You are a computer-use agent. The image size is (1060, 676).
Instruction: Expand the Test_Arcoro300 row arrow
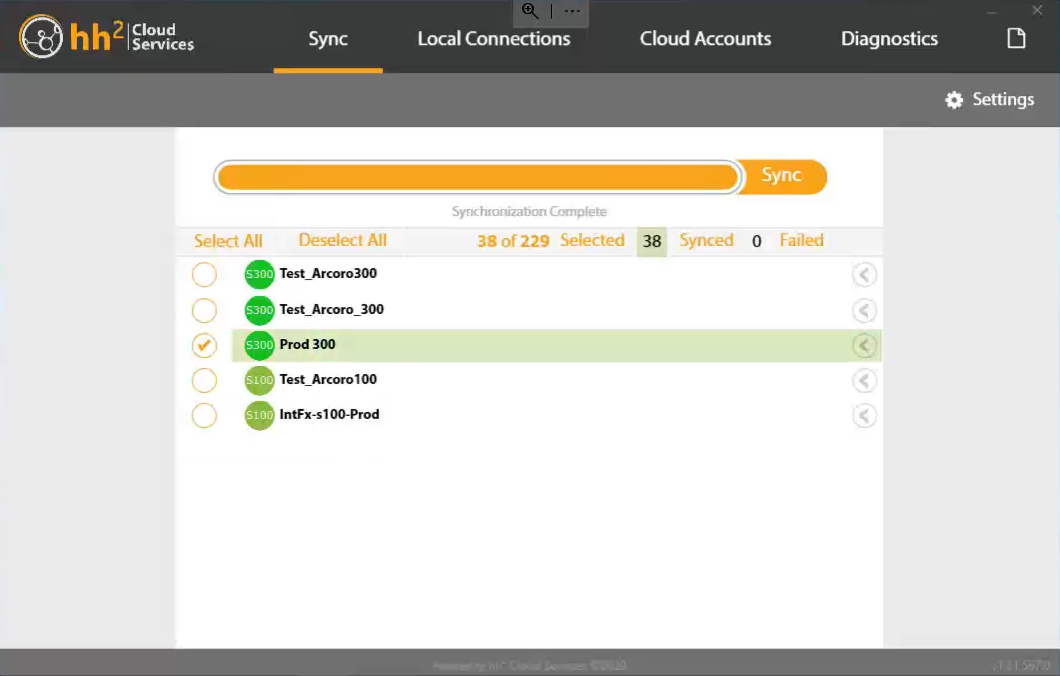coord(864,274)
